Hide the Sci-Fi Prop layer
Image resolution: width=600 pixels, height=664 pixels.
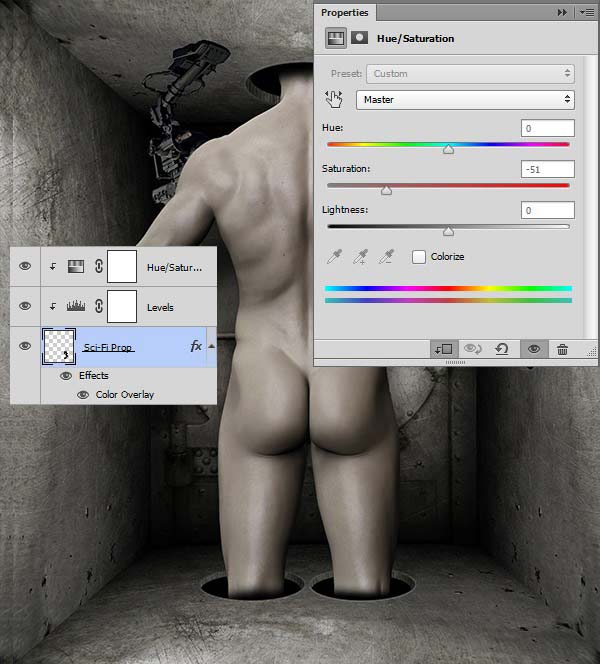[25, 346]
